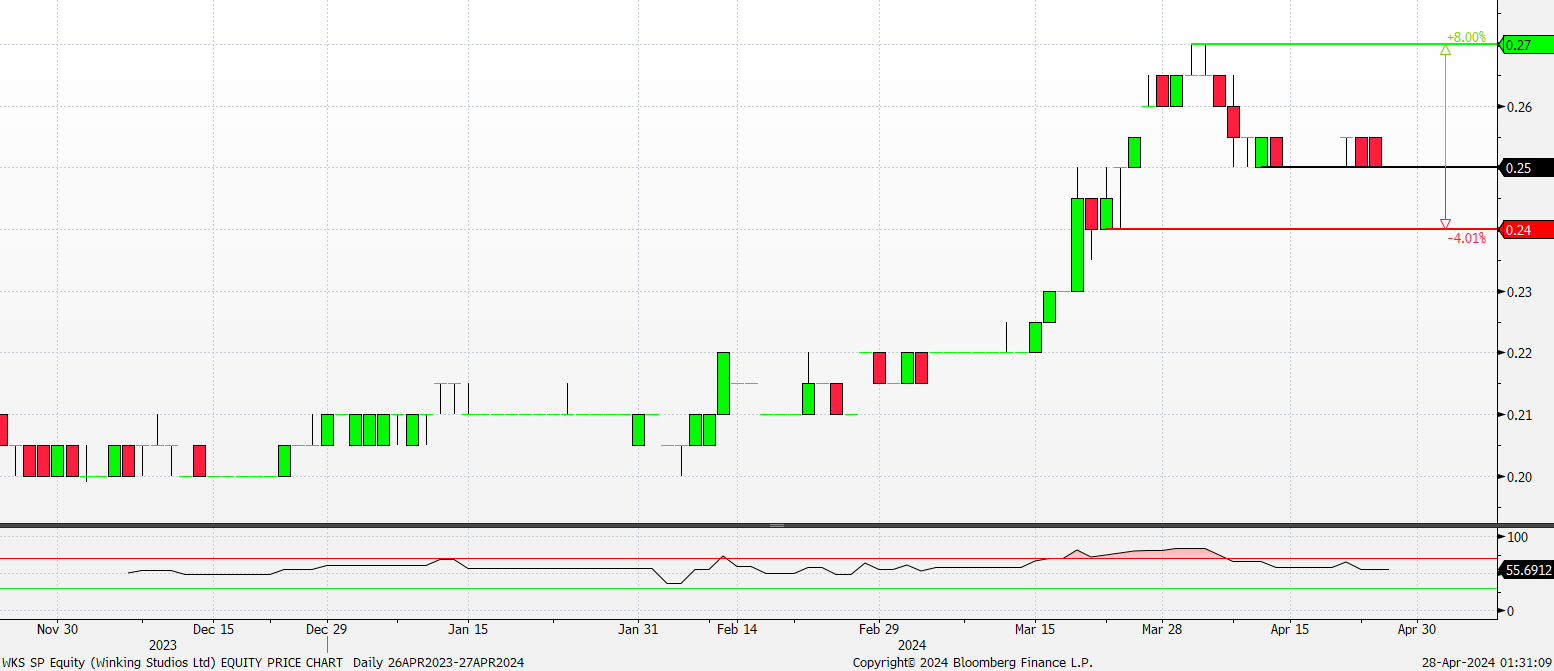This screenshot has height=671, width=1554.
Task: Click the 0.23 price axis tick label
Action: [1518, 292]
